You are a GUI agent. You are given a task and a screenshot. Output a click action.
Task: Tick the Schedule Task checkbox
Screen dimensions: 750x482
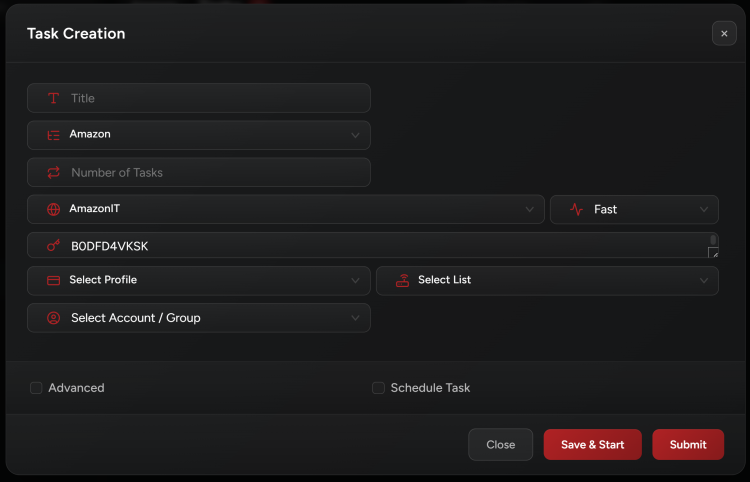378,388
